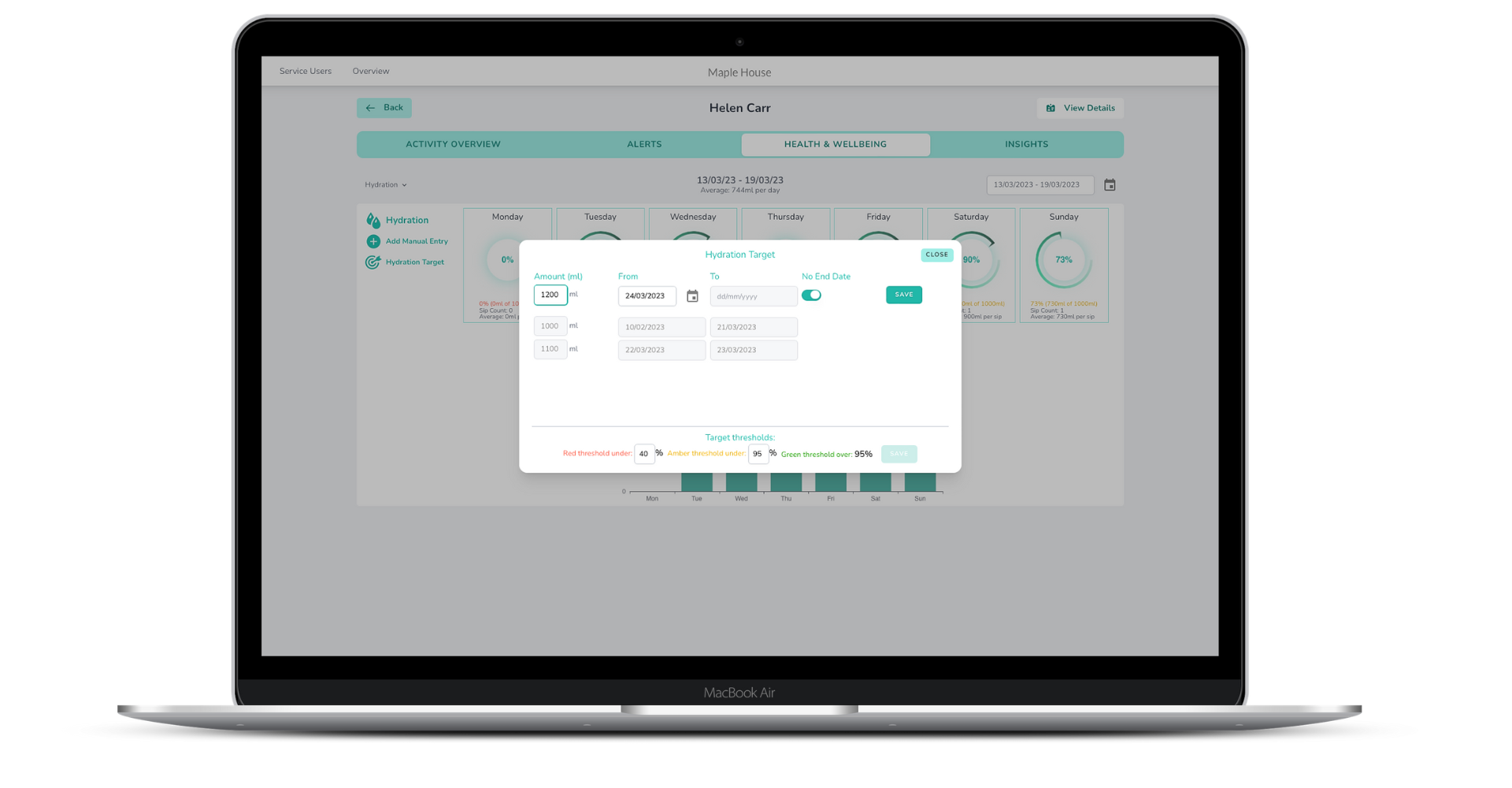Select the Wednesday day card header

[693, 217]
